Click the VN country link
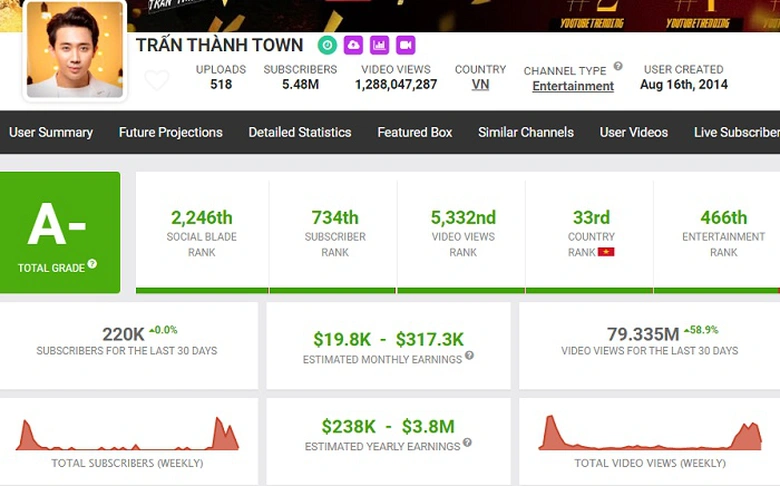The width and height of the screenshot is (780, 486). click(480, 85)
